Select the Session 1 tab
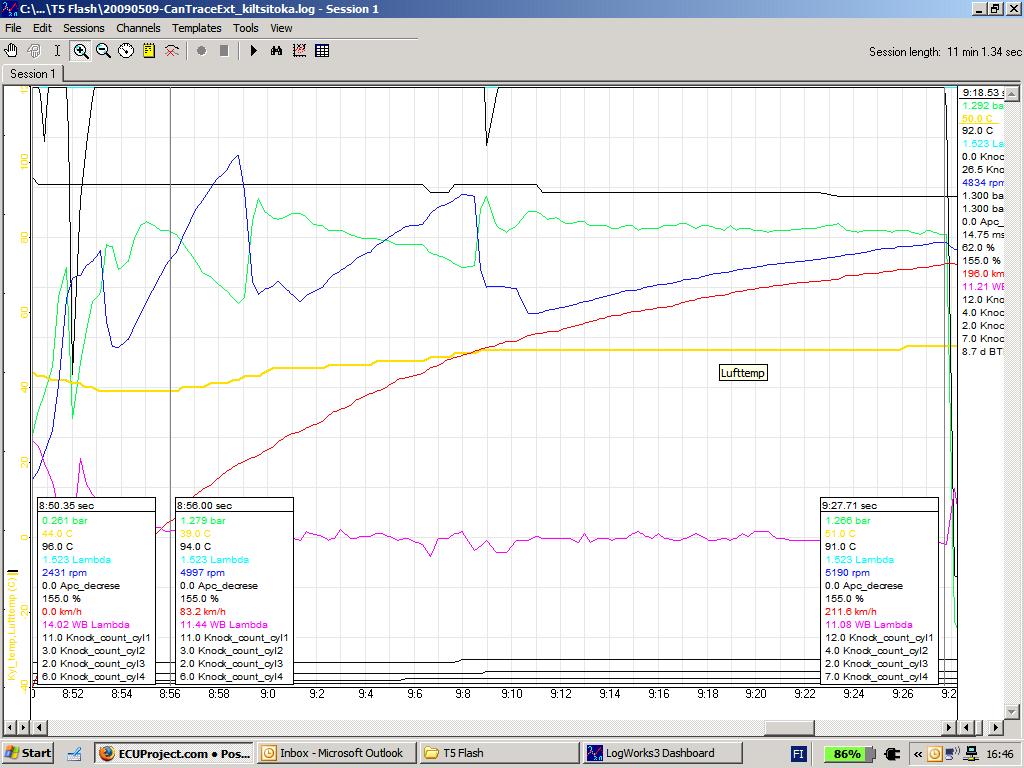 point(33,74)
